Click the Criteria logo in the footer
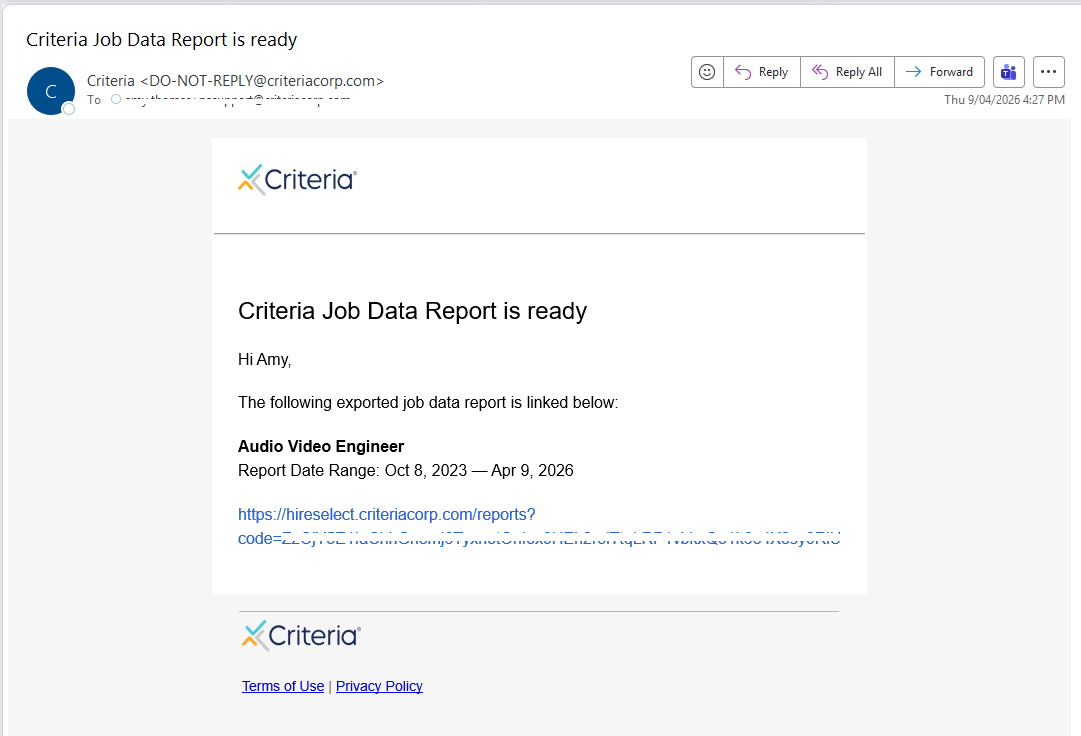Screen dimensions: 1081x736 tap(301, 636)
